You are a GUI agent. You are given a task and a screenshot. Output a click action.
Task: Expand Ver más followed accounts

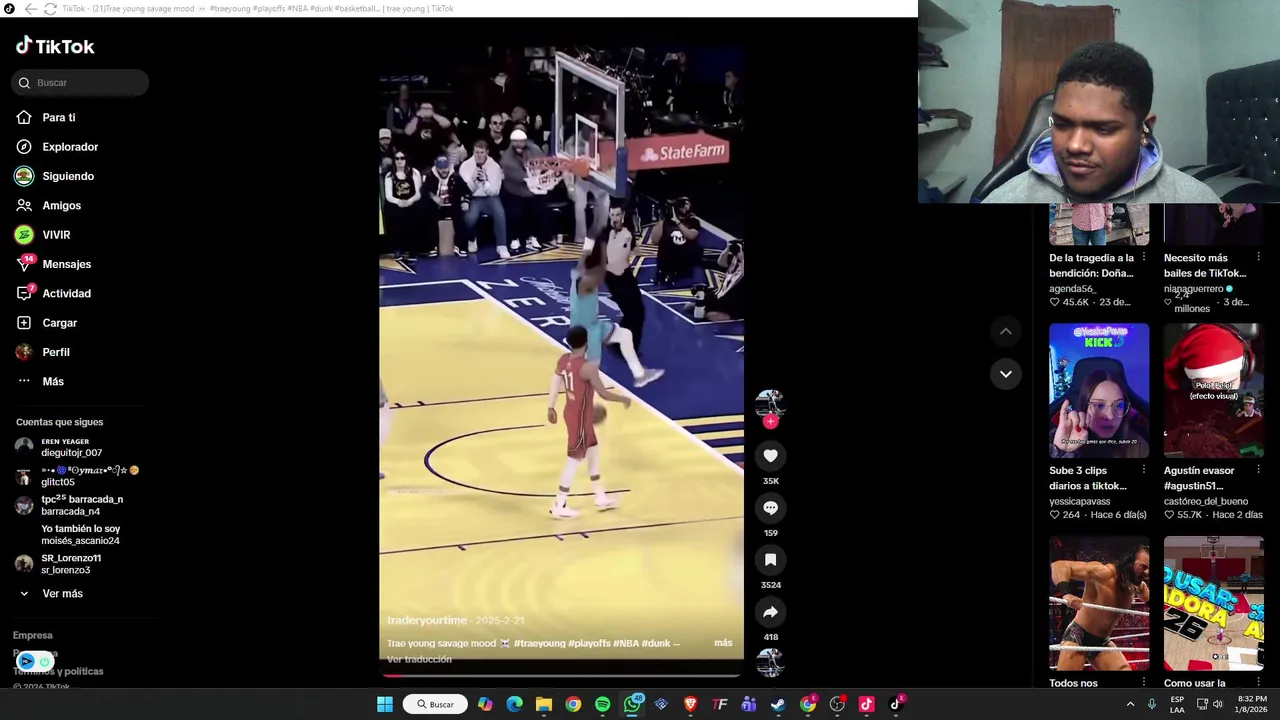pyautogui.click(x=62, y=594)
